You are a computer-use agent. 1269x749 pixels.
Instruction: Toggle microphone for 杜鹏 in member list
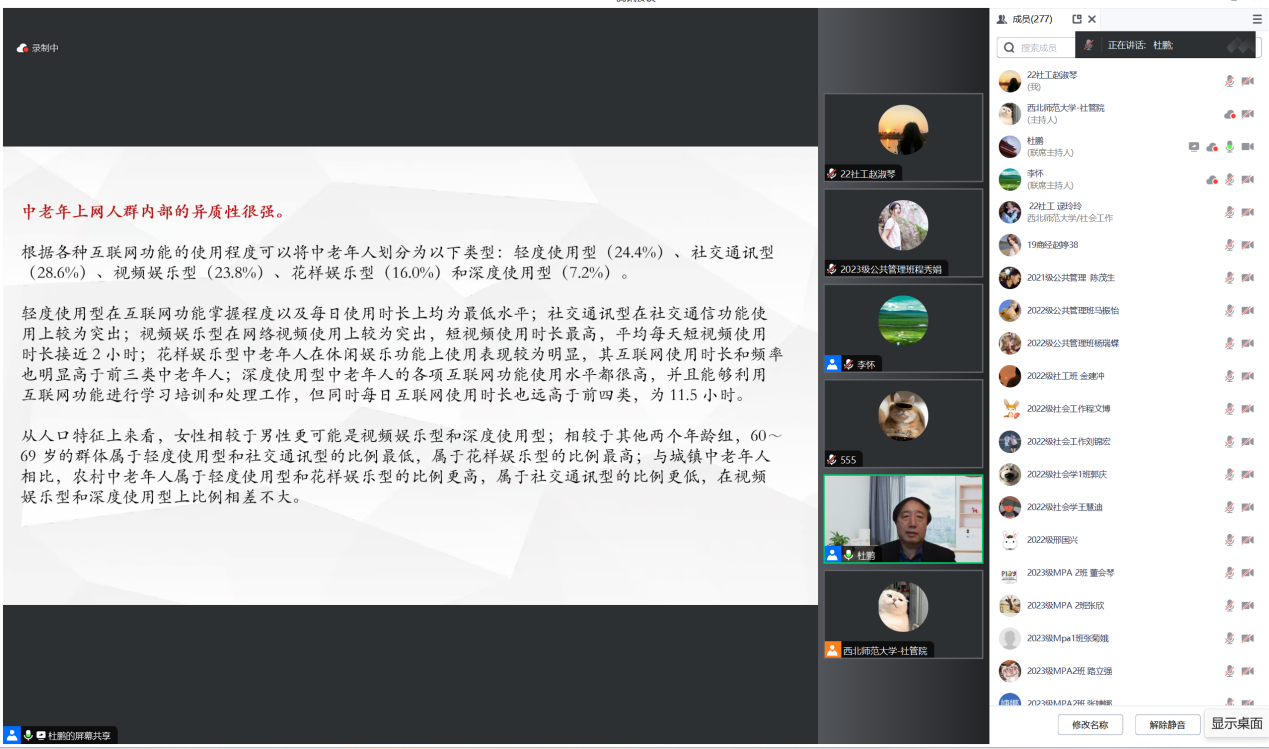click(x=1230, y=147)
